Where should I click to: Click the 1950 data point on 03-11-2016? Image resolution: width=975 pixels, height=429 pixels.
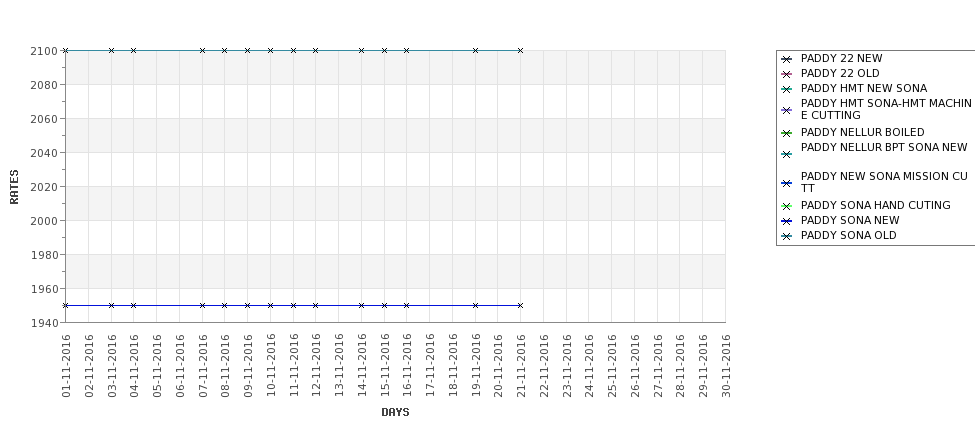pyautogui.click(x=111, y=305)
